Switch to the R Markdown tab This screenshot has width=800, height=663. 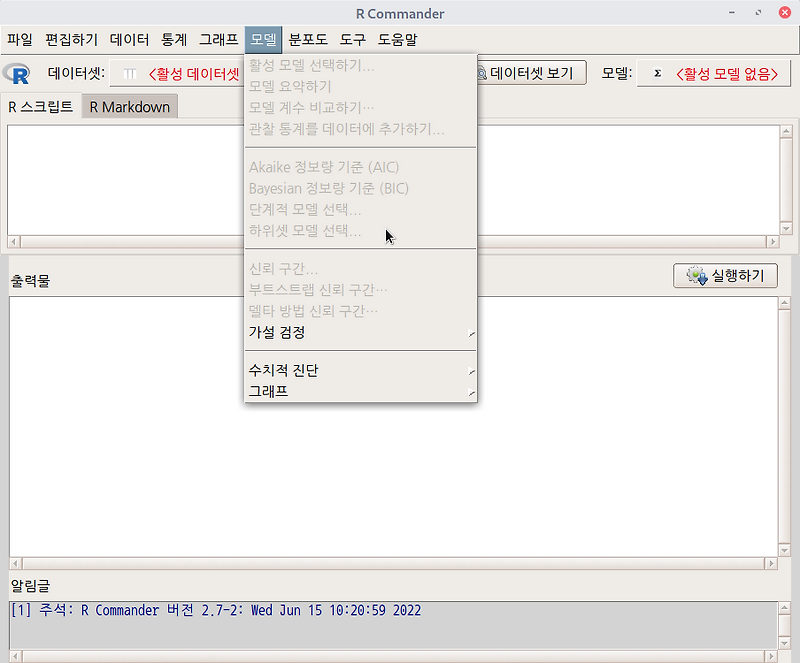coord(128,105)
